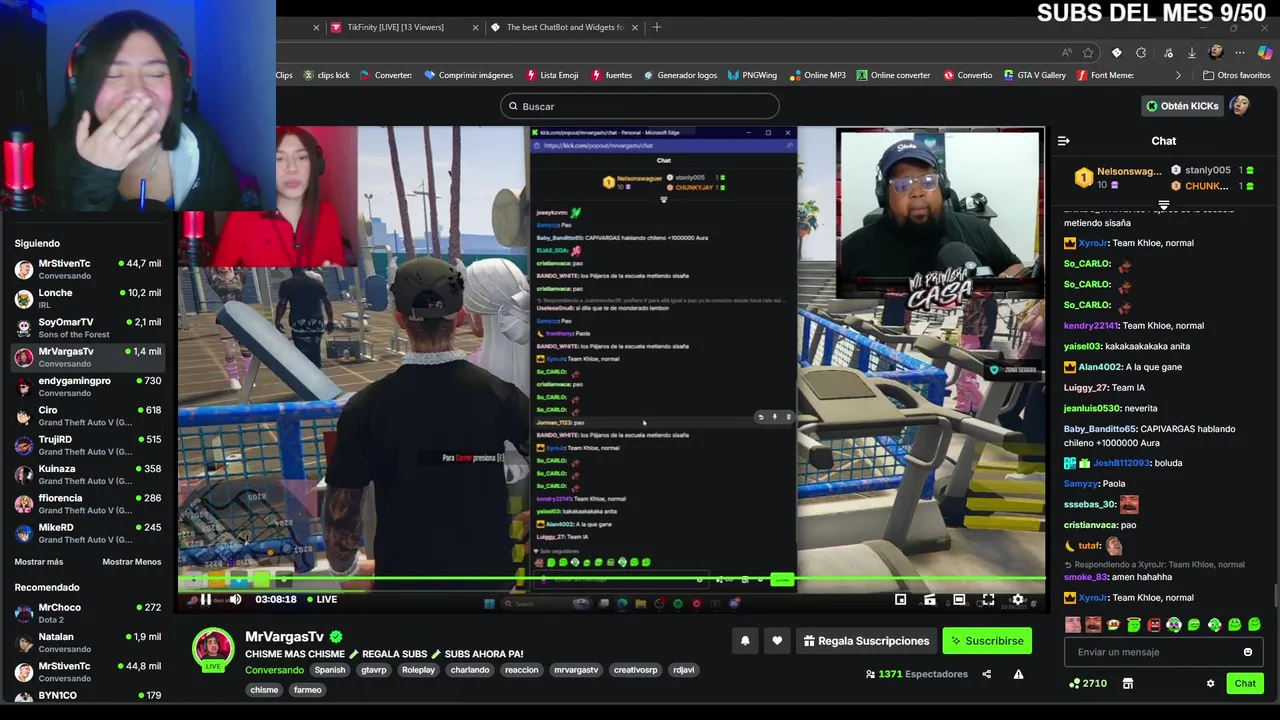Expand the gift leaderboard down arrow

(1164, 205)
